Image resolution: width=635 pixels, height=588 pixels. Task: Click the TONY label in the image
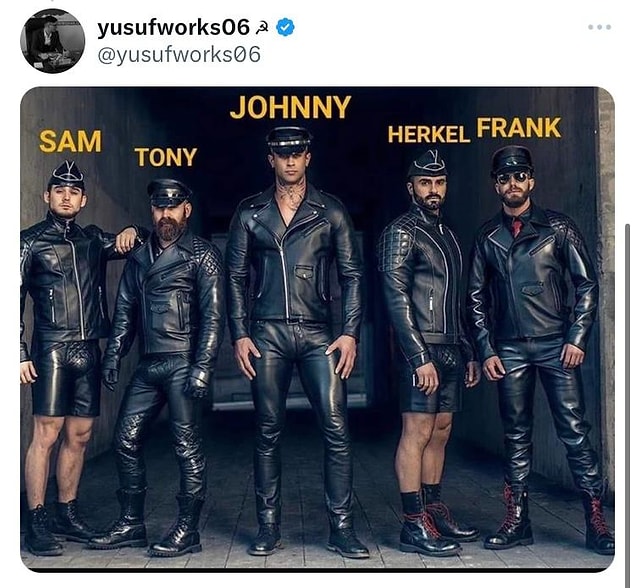point(166,157)
